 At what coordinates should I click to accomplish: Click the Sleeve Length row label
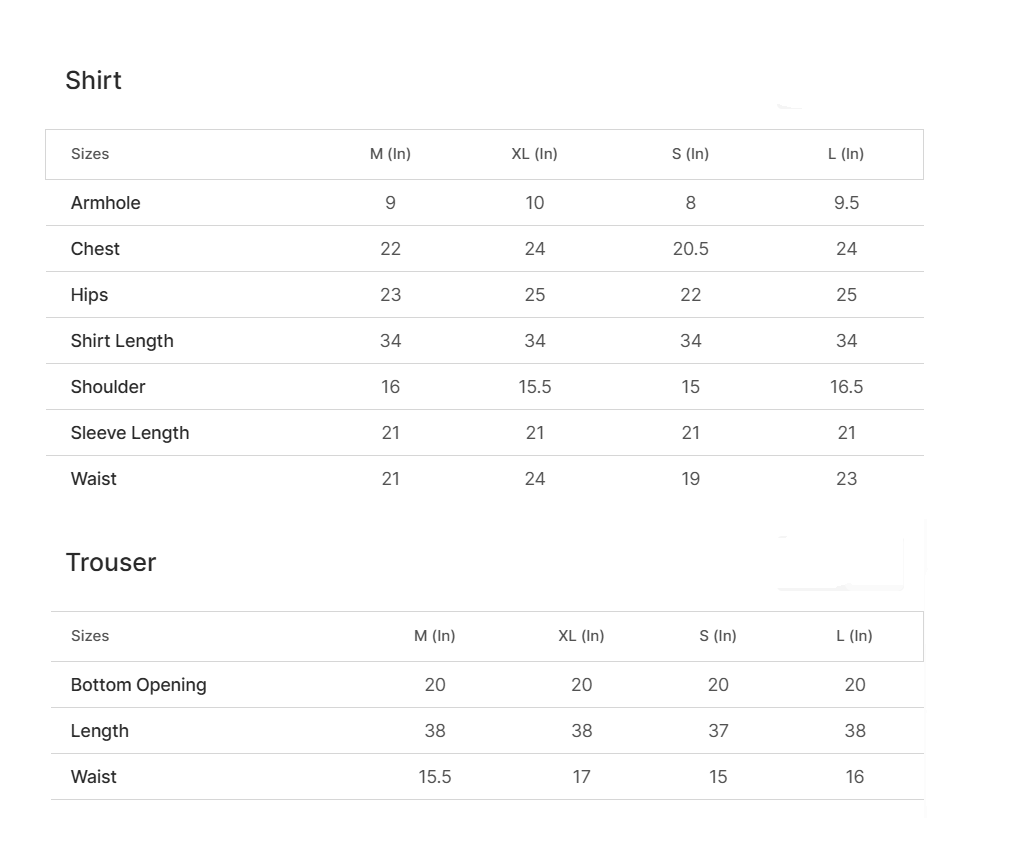[x=130, y=433]
